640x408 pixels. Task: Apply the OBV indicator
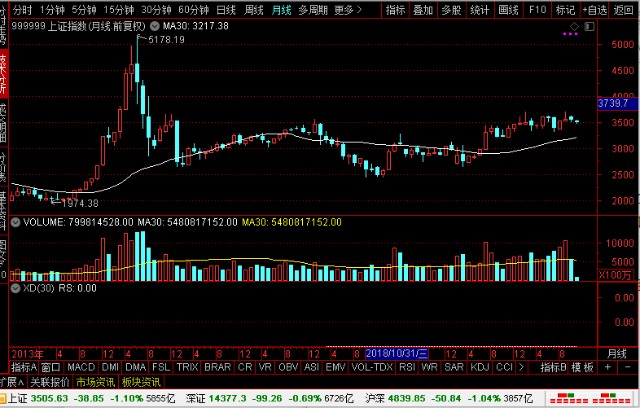(x=288, y=368)
